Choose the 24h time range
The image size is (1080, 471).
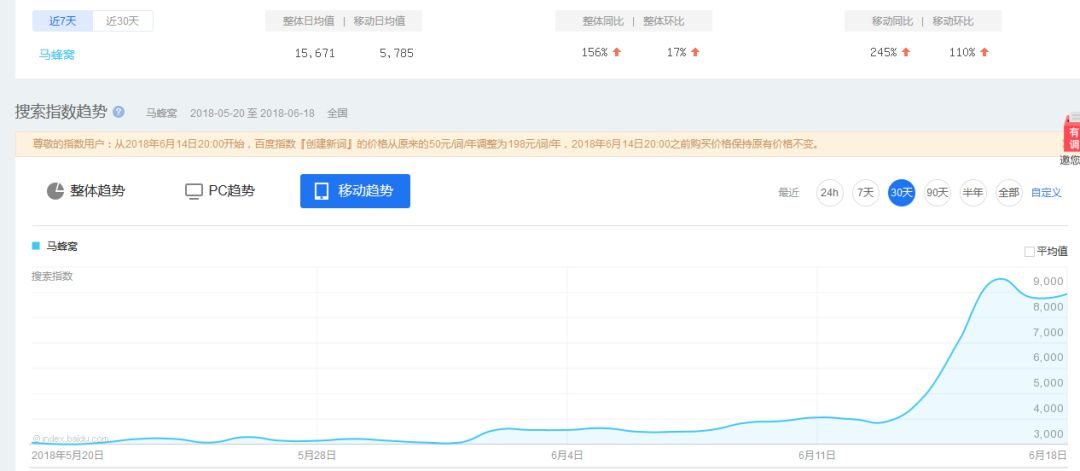829,193
